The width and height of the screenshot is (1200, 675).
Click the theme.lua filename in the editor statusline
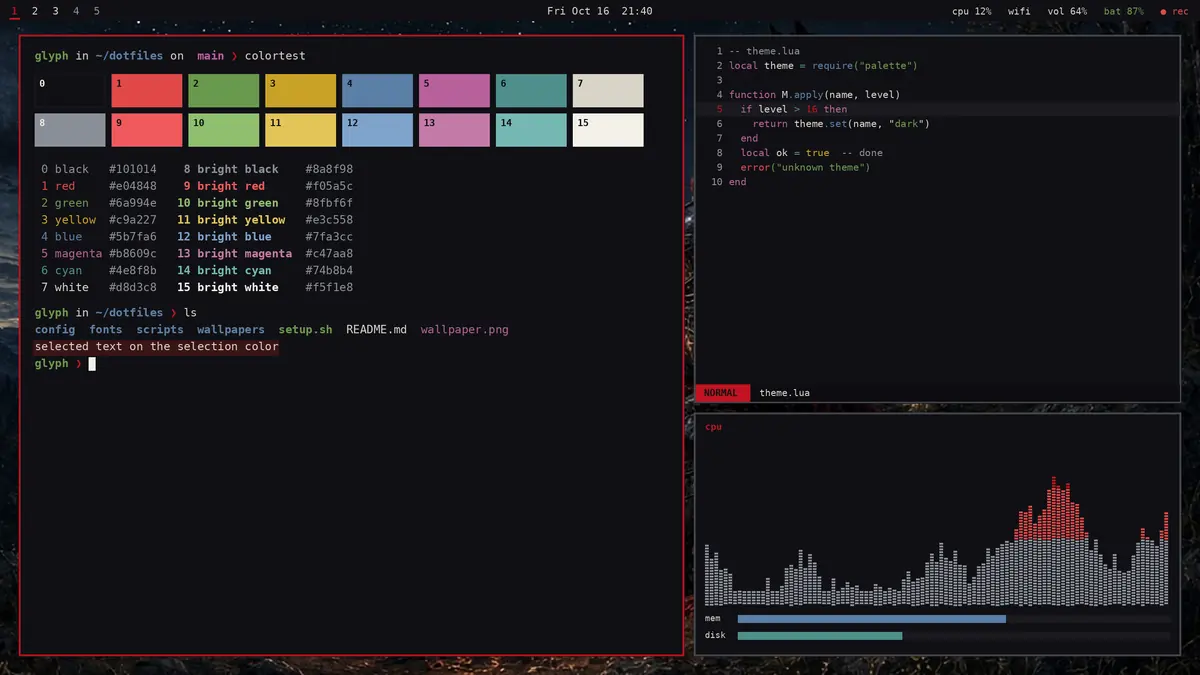click(785, 393)
